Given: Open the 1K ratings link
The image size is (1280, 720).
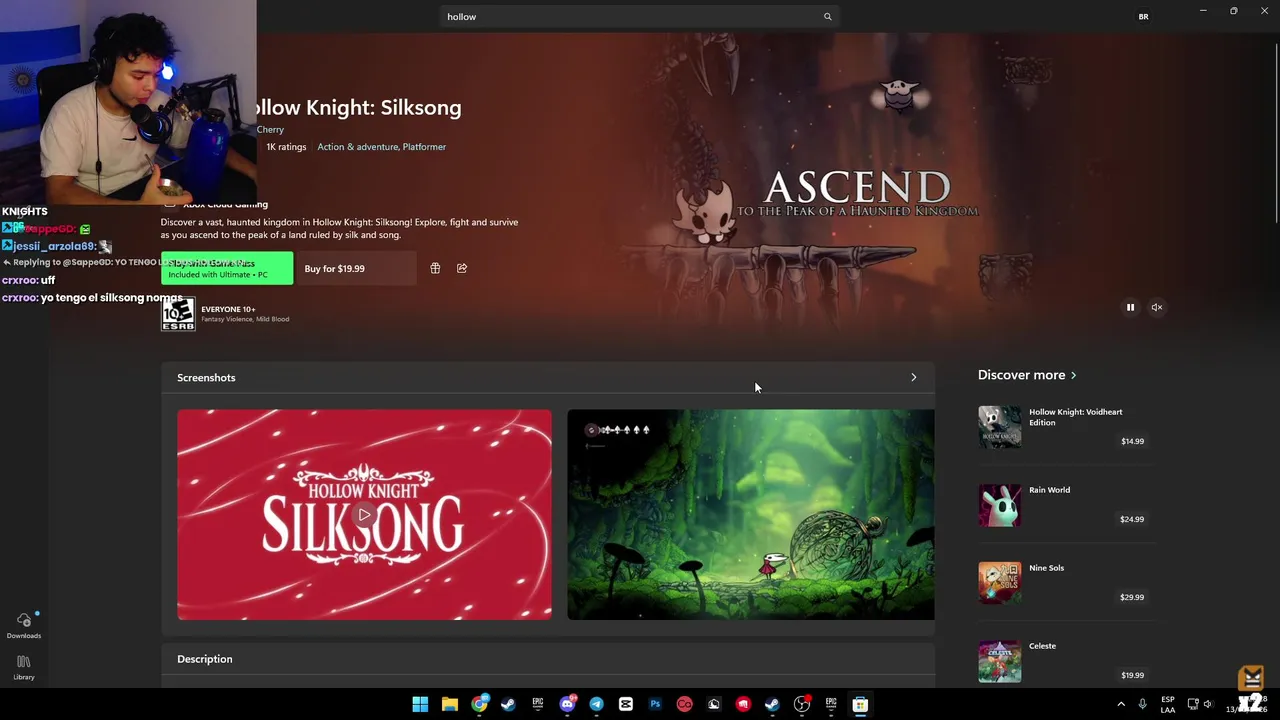Looking at the screenshot, I should [x=286, y=147].
